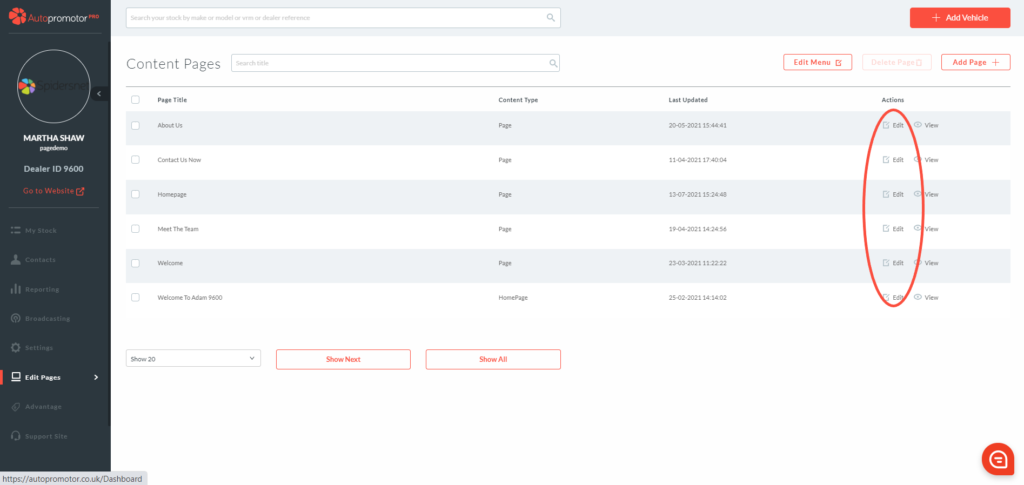Click the Add Vehicle button

click(959, 18)
